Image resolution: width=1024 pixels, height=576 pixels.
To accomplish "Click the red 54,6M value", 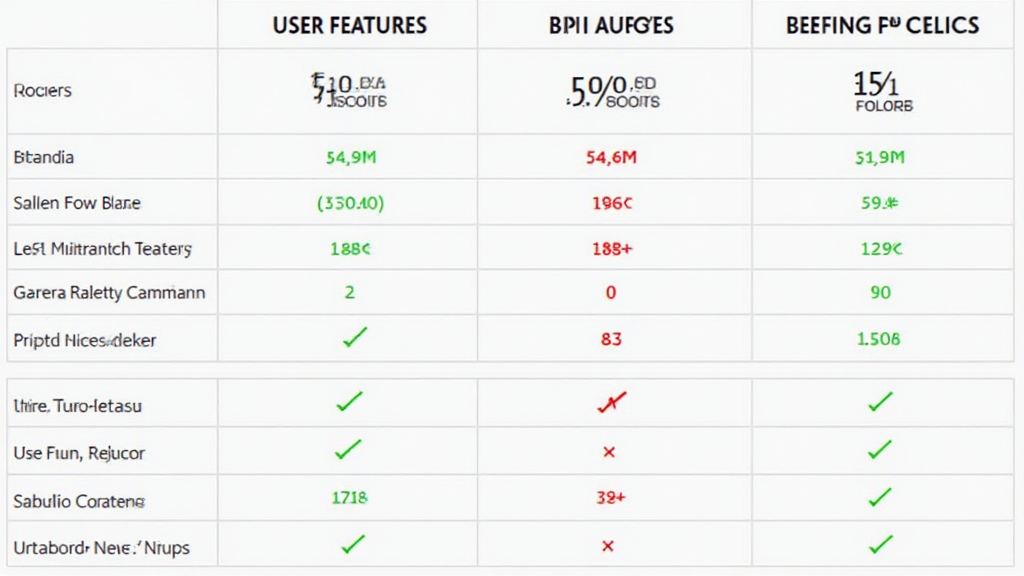I will click(x=609, y=157).
